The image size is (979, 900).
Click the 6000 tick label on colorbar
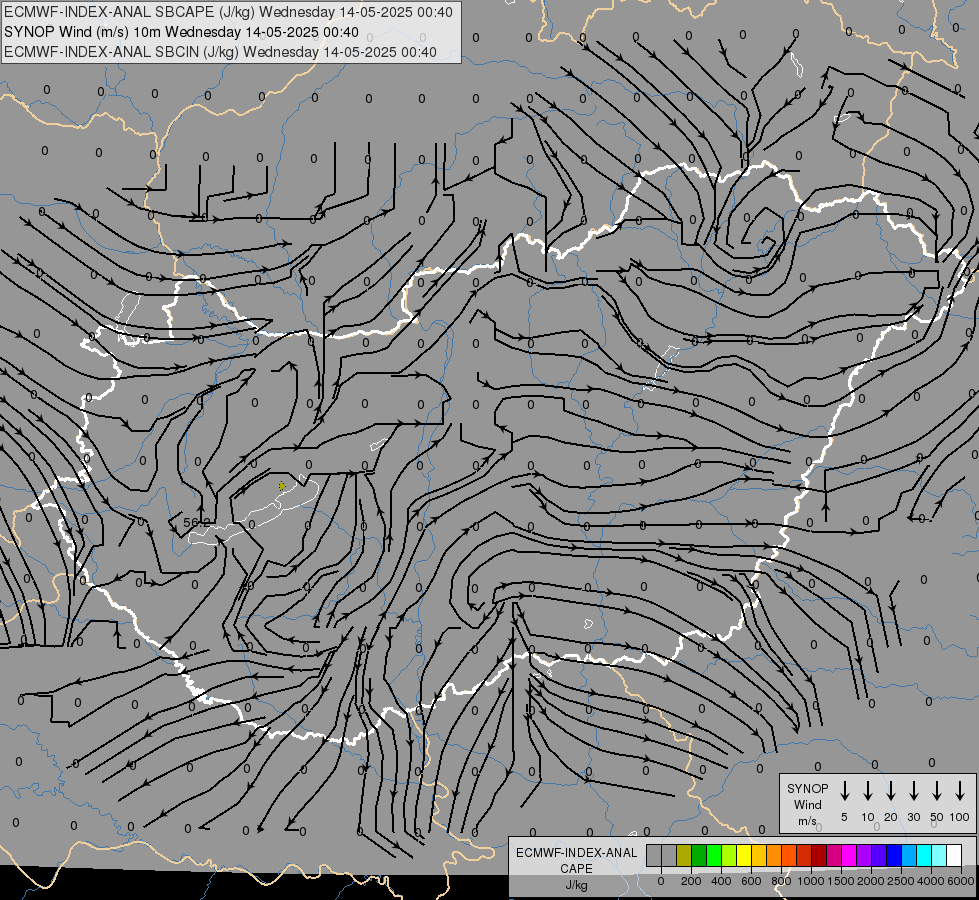click(961, 881)
